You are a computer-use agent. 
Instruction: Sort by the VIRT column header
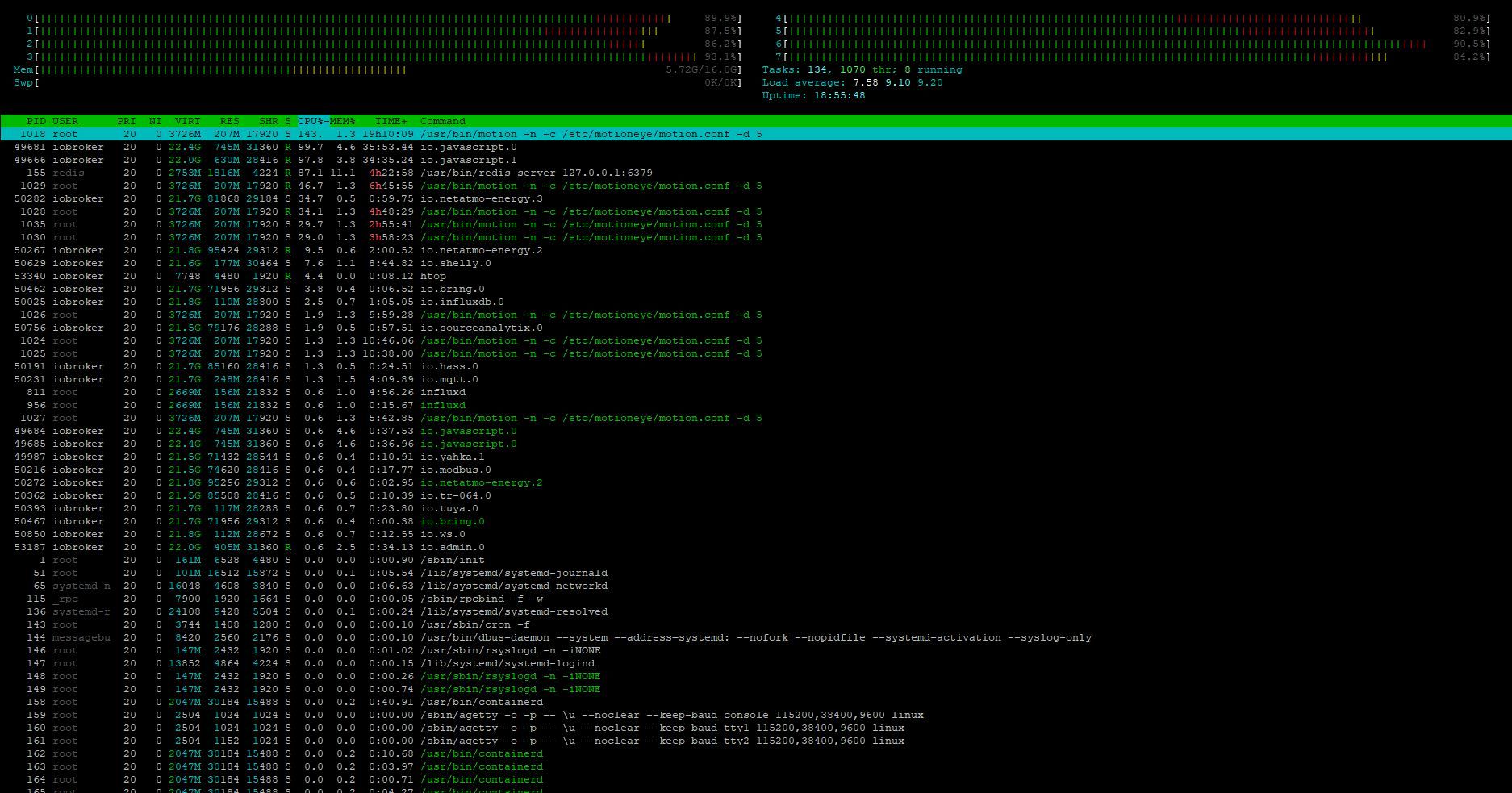(188, 121)
